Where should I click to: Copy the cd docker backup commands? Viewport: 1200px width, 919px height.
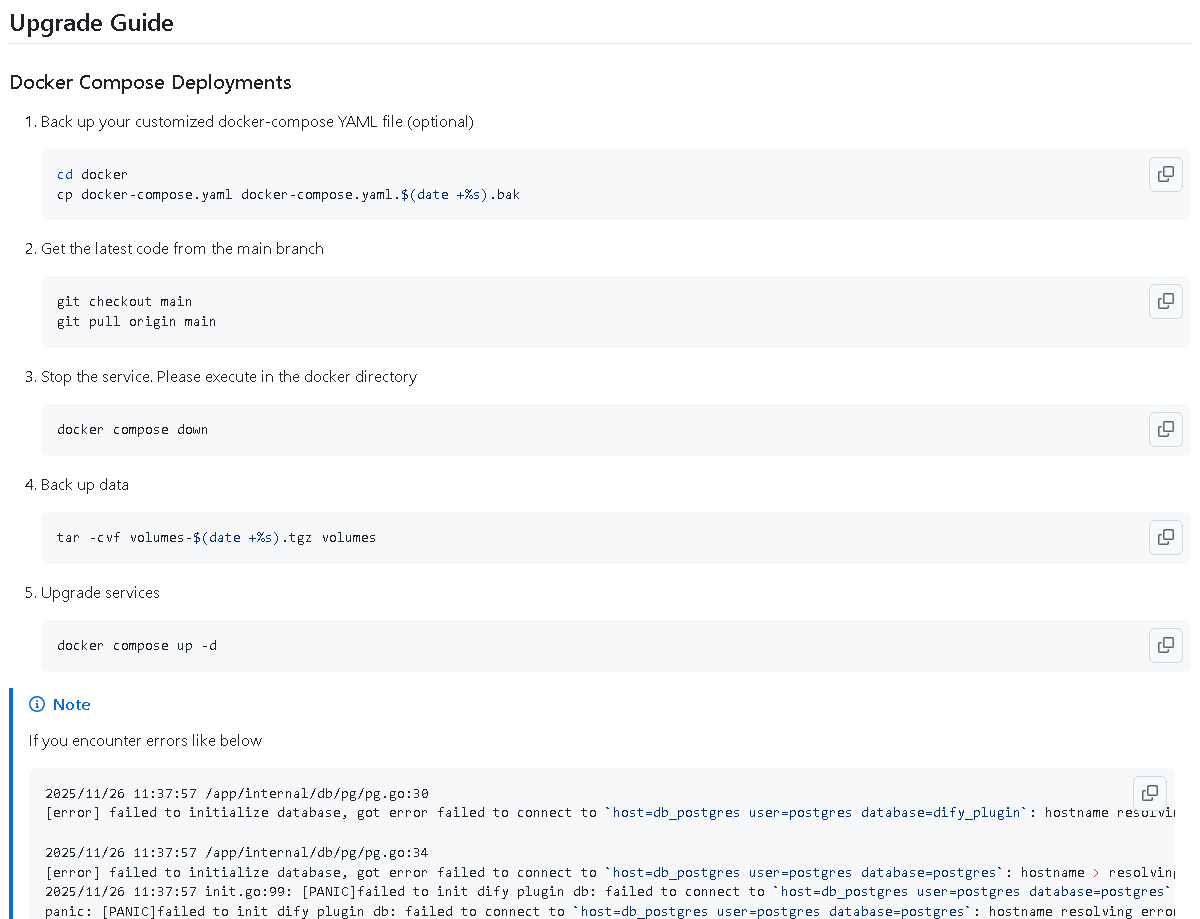(1166, 174)
